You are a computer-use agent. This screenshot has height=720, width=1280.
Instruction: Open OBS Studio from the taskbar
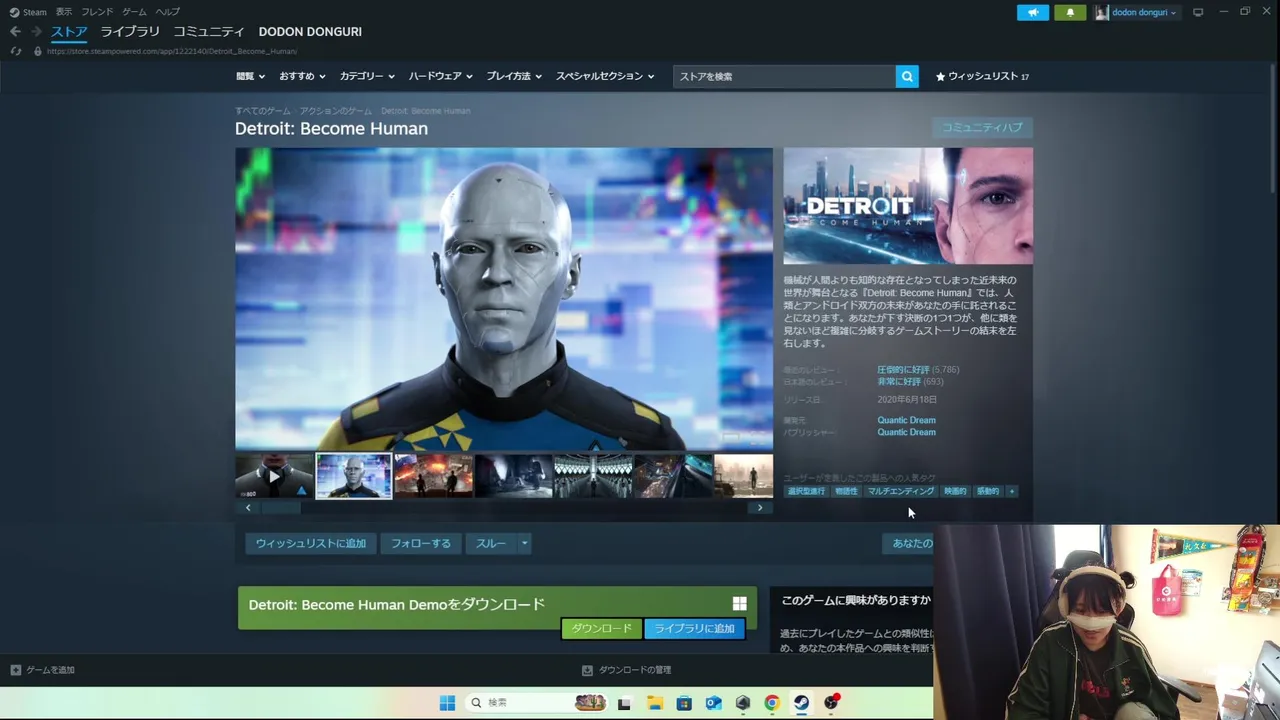pos(831,703)
